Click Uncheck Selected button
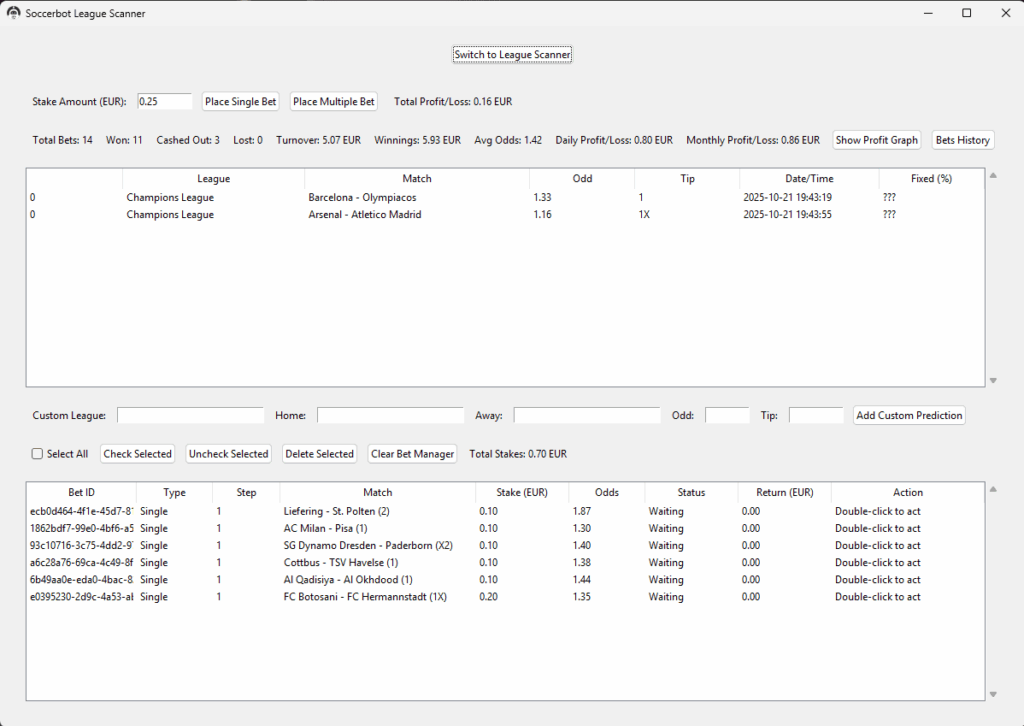Screen dimensions: 1024x726 [x=229, y=454]
